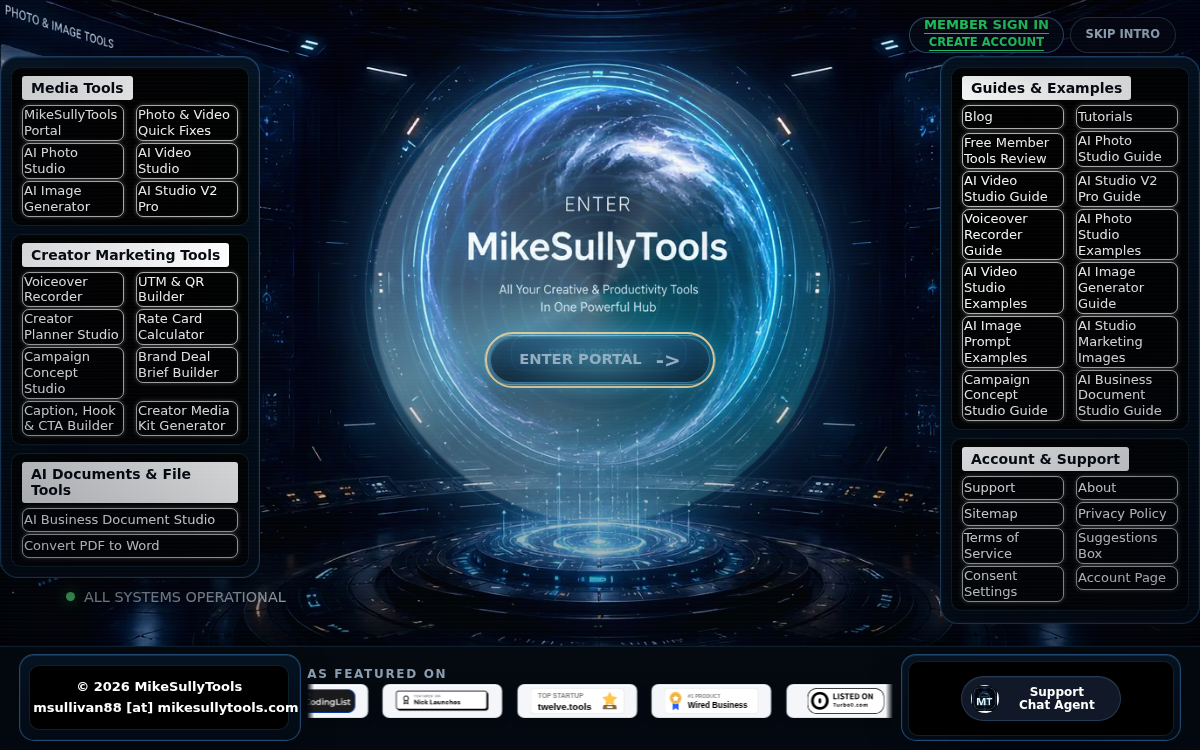Click the Creator Marketing Tools heading
Image resolution: width=1200 pixels, height=750 pixels.
pyautogui.click(x=126, y=255)
